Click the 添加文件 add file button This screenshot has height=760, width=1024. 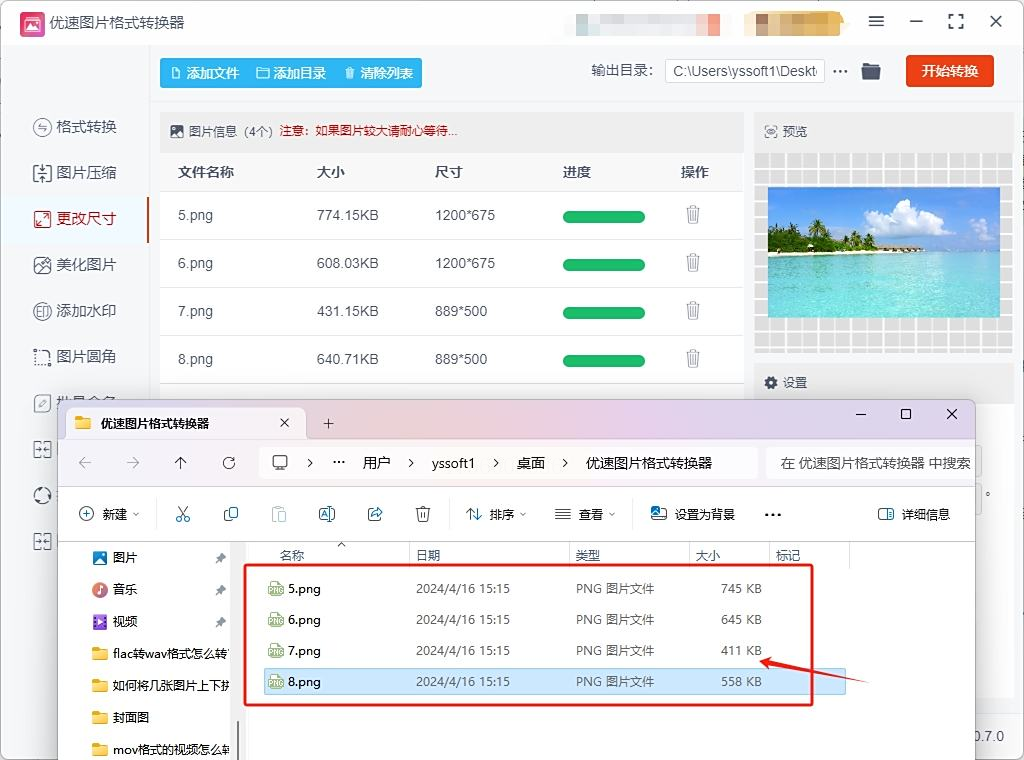point(205,73)
